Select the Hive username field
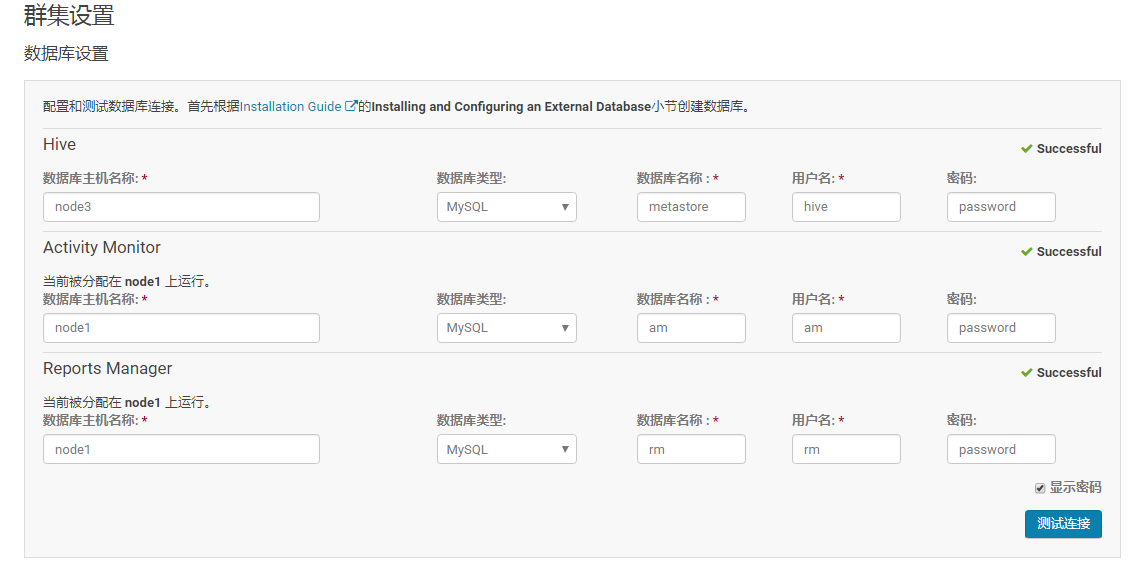1137x568 pixels. point(846,207)
